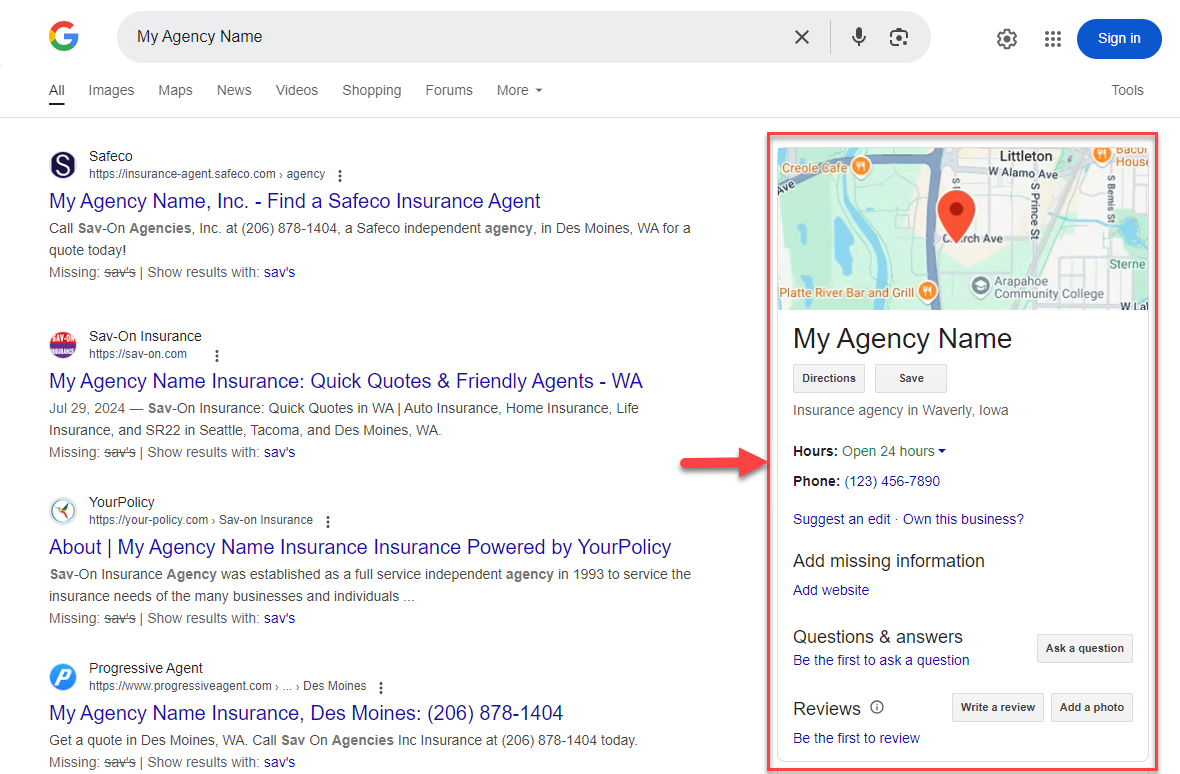Click sav's link under Safeco result

(279, 272)
